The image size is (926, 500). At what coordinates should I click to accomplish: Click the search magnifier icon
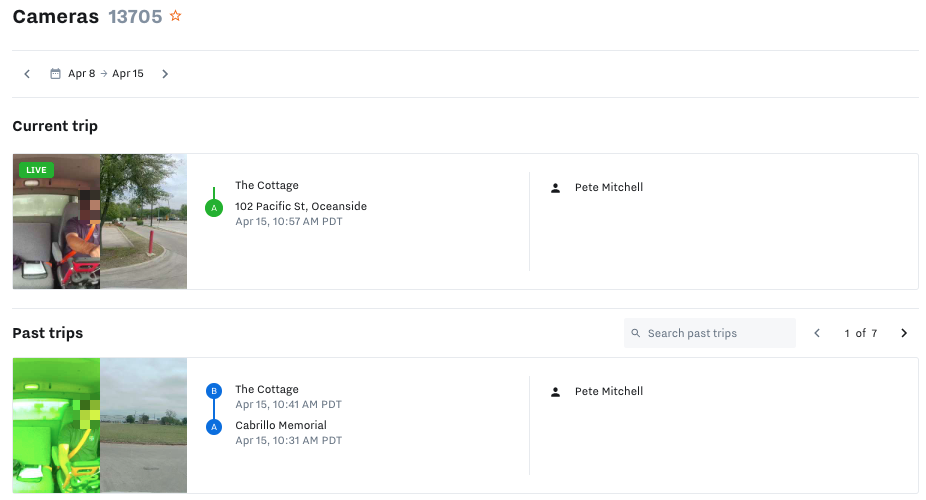click(636, 333)
